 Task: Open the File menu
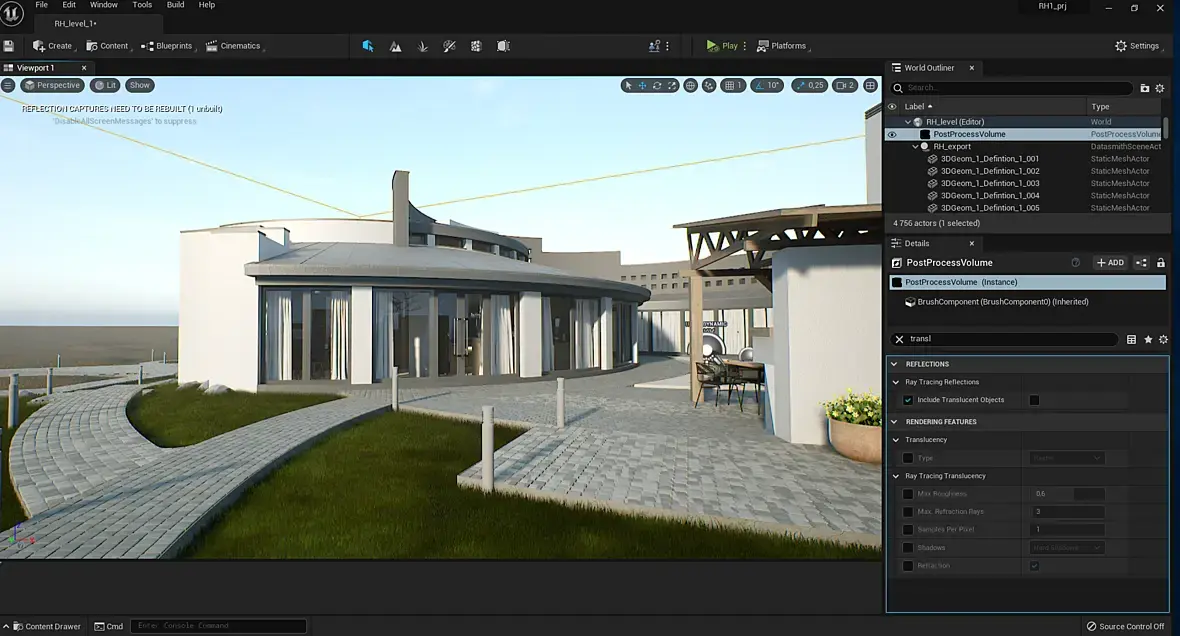pyautogui.click(x=41, y=5)
